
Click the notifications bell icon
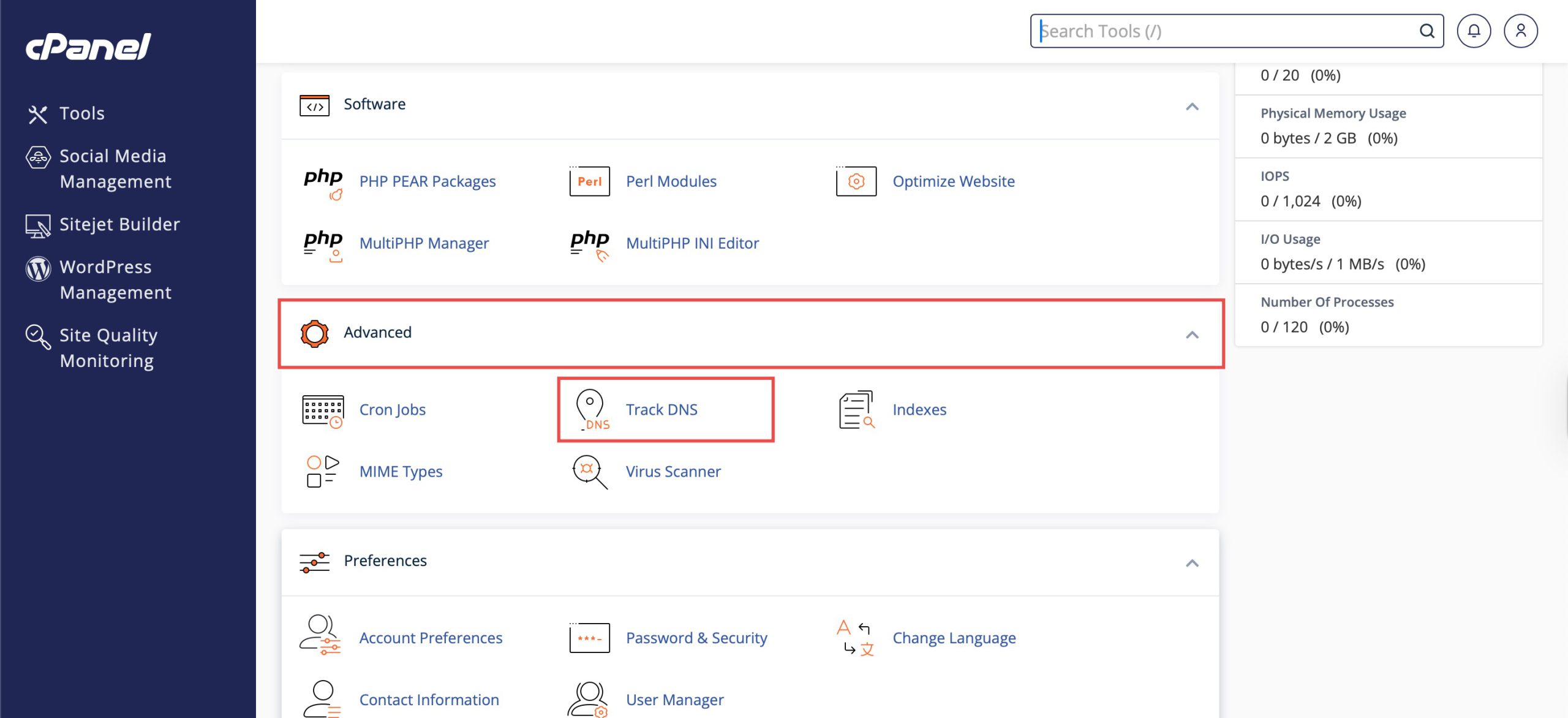[x=1474, y=31]
